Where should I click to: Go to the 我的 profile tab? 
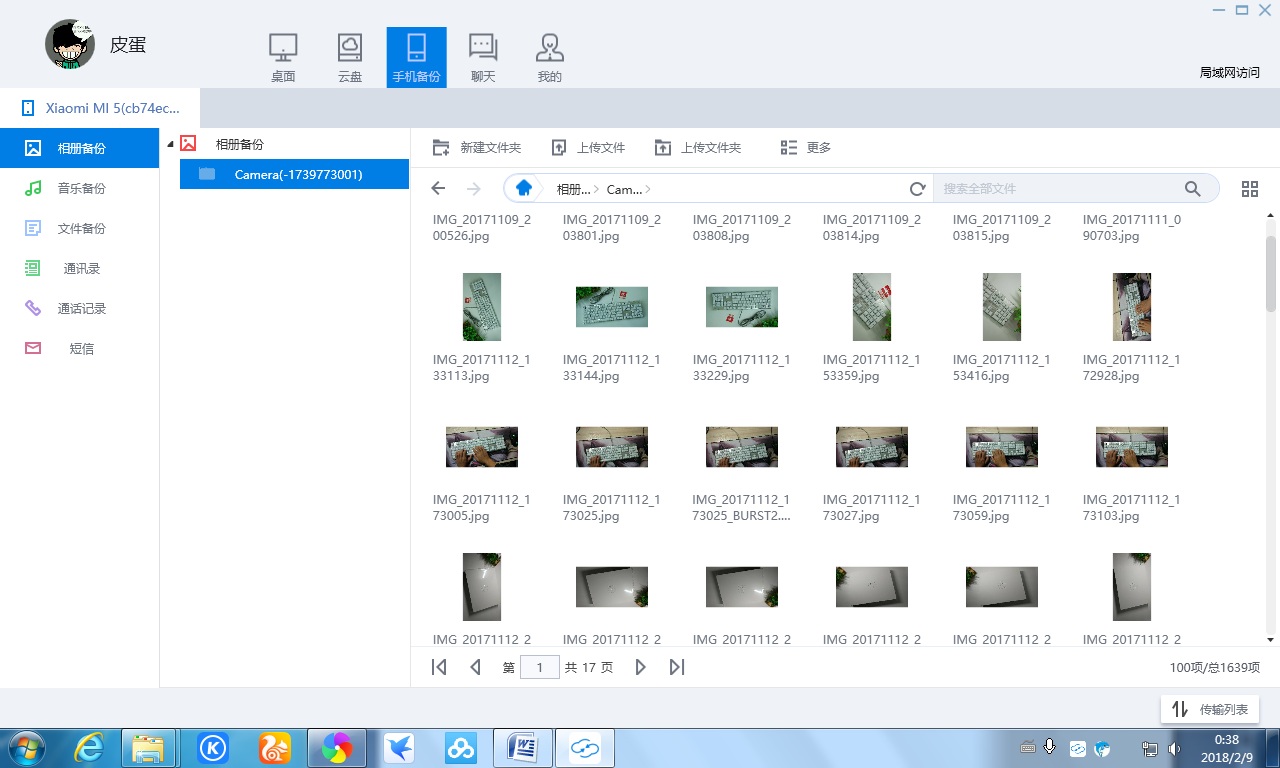tap(549, 58)
